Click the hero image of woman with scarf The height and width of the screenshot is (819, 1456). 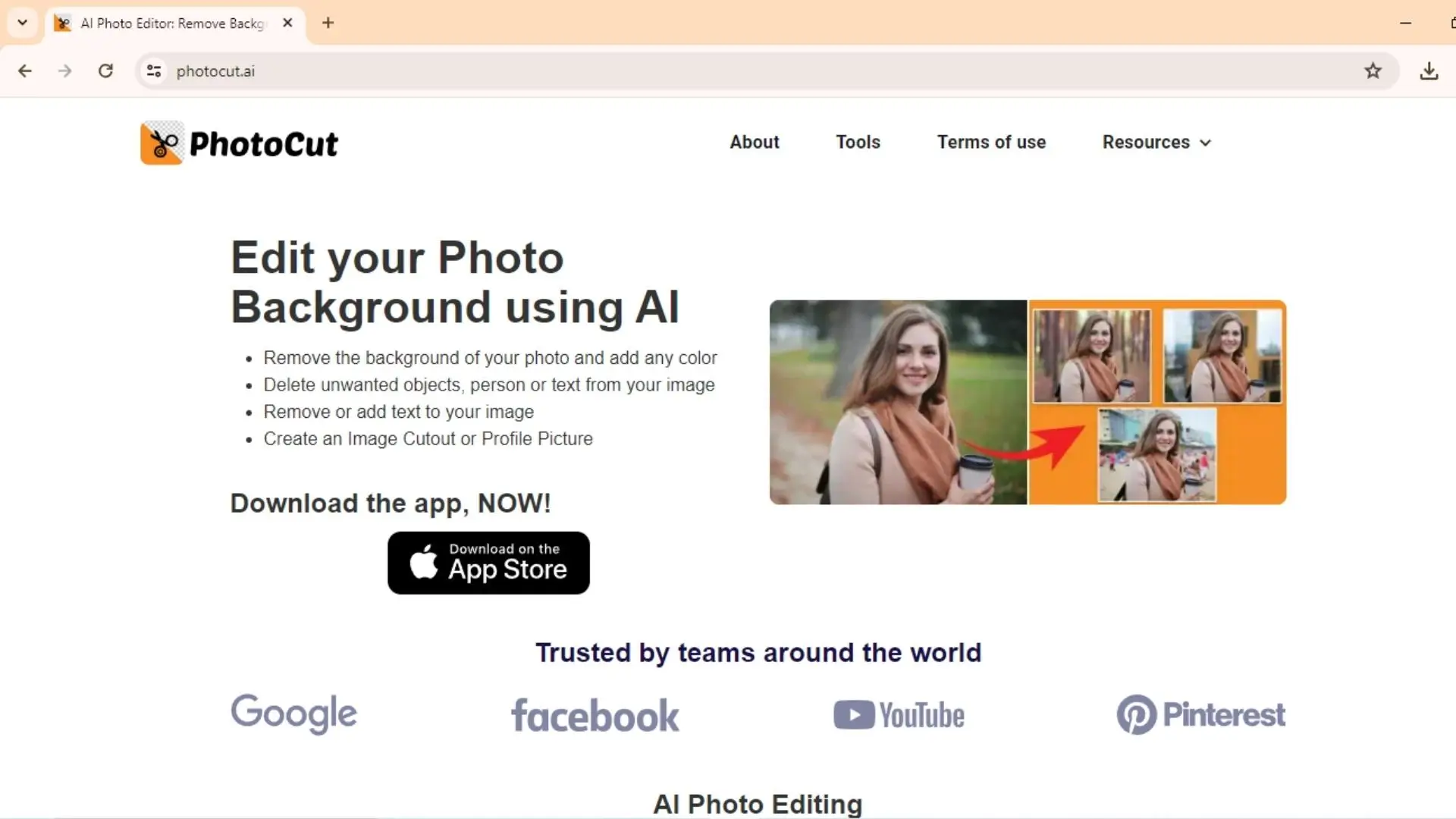898,402
